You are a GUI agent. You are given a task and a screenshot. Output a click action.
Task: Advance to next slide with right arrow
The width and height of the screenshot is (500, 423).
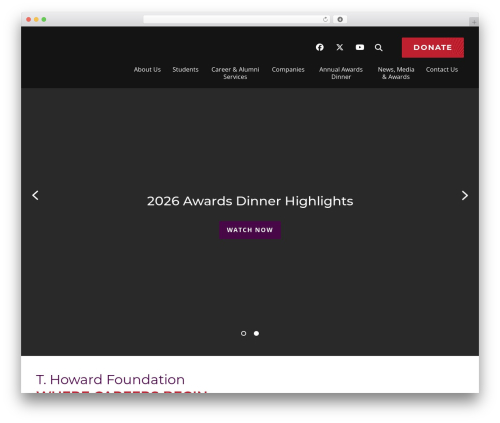tap(465, 195)
